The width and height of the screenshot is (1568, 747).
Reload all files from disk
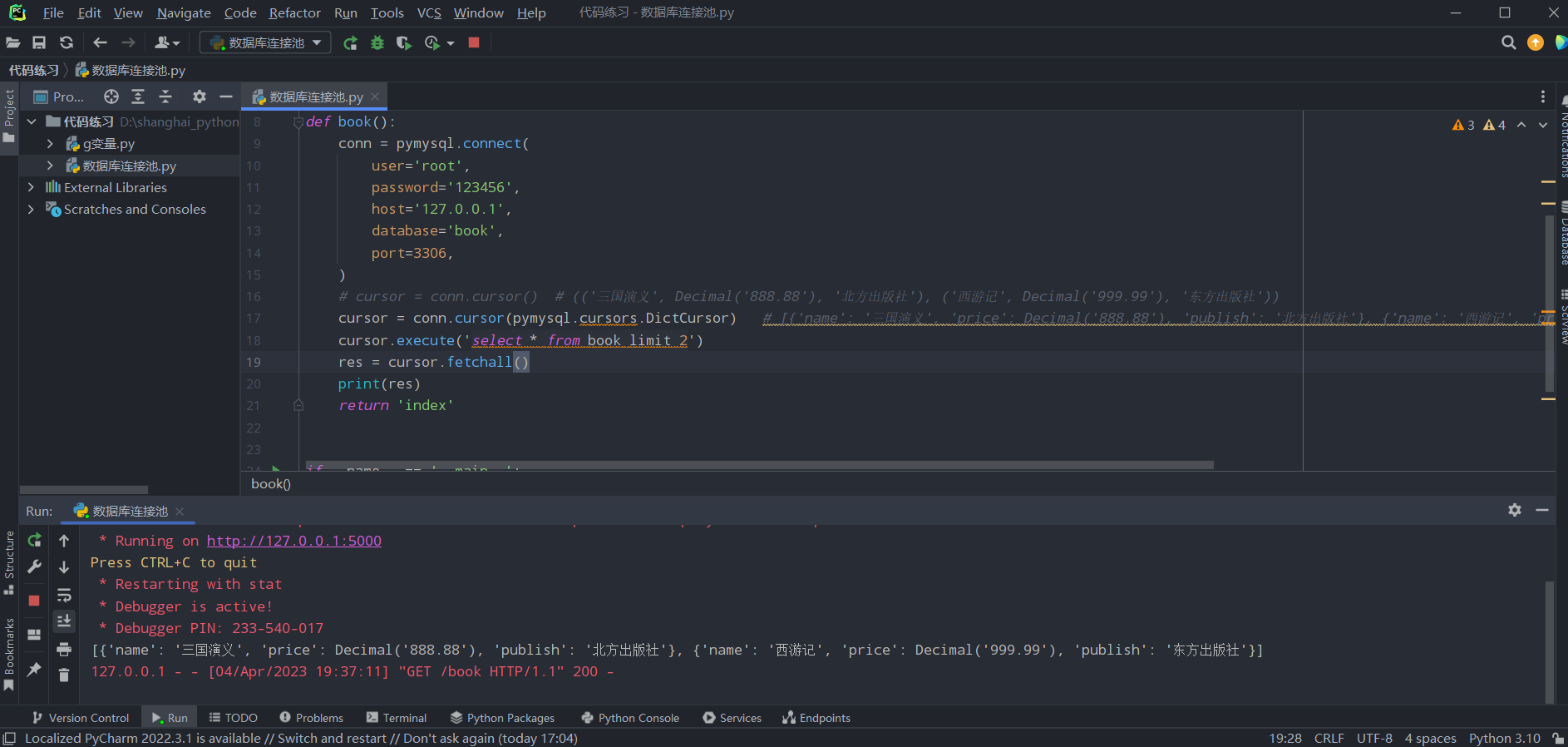tap(67, 42)
